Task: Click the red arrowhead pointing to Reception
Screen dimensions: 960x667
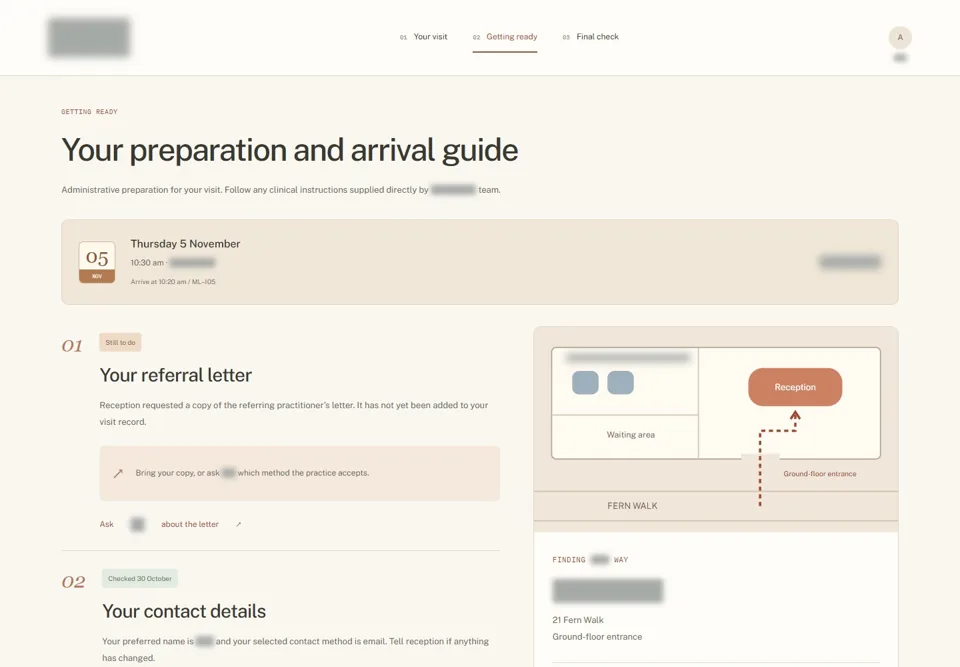Action: [795, 416]
